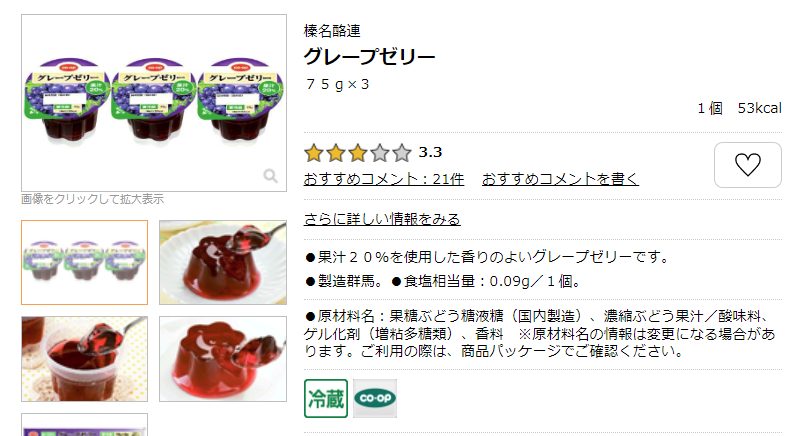Click the heart favorite button
805x436 pixels.
[748, 165]
